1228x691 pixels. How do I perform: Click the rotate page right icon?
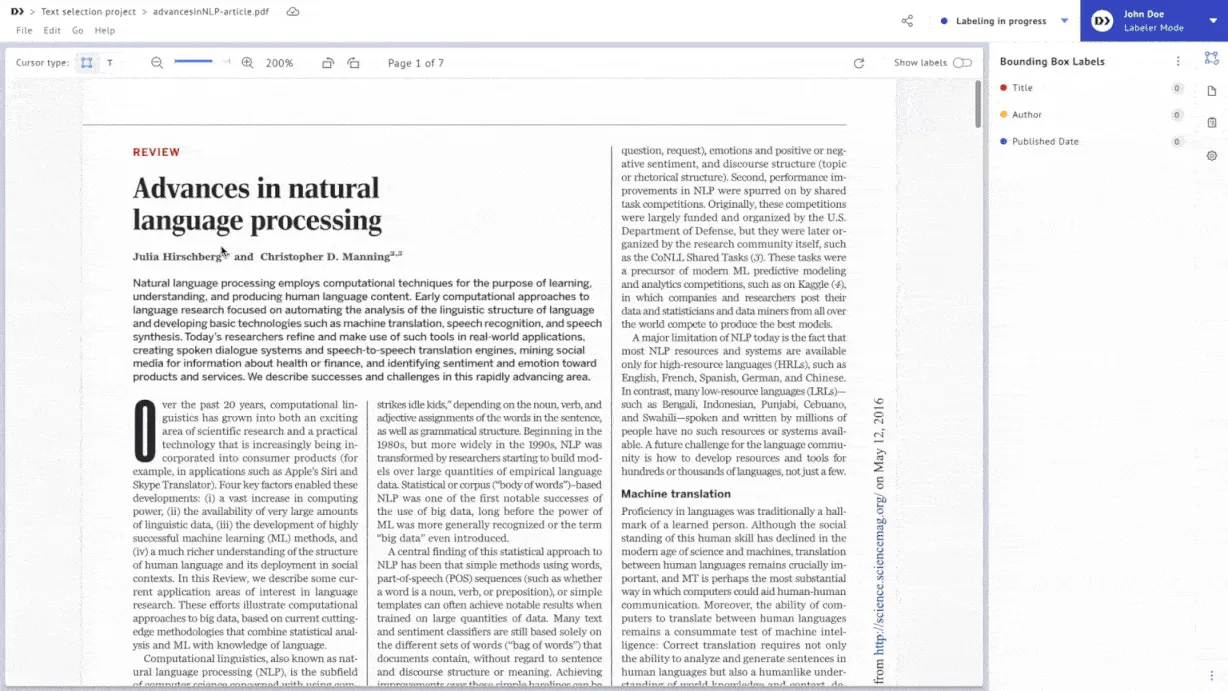coord(353,63)
